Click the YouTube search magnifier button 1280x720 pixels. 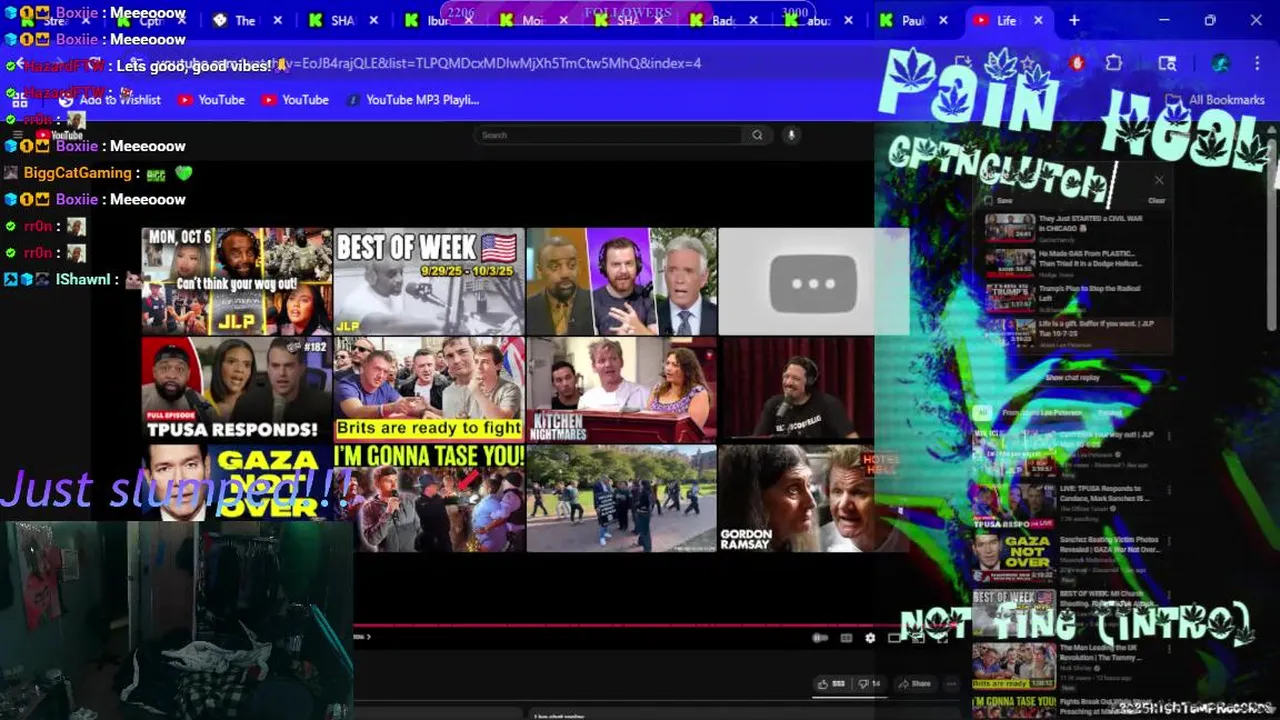[x=757, y=135]
